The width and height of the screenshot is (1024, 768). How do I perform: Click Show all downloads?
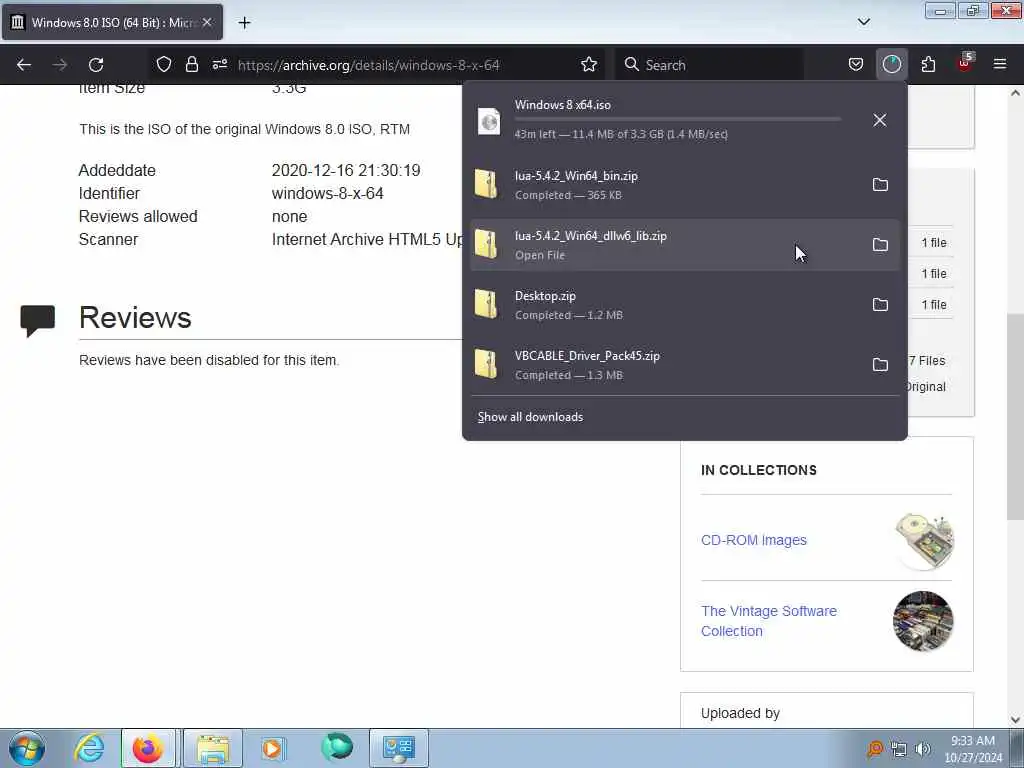click(x=530, y=417)
